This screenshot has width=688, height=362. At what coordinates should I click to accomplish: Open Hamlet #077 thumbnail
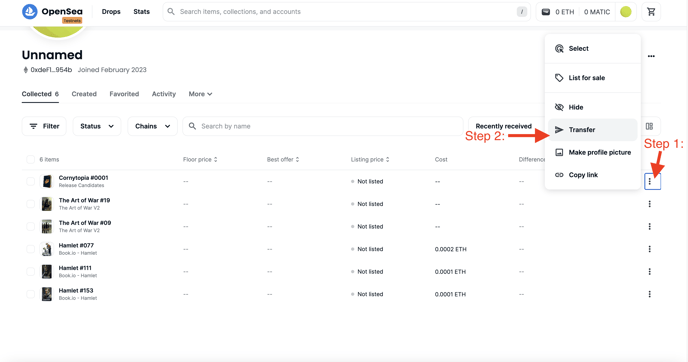point(47,249)
